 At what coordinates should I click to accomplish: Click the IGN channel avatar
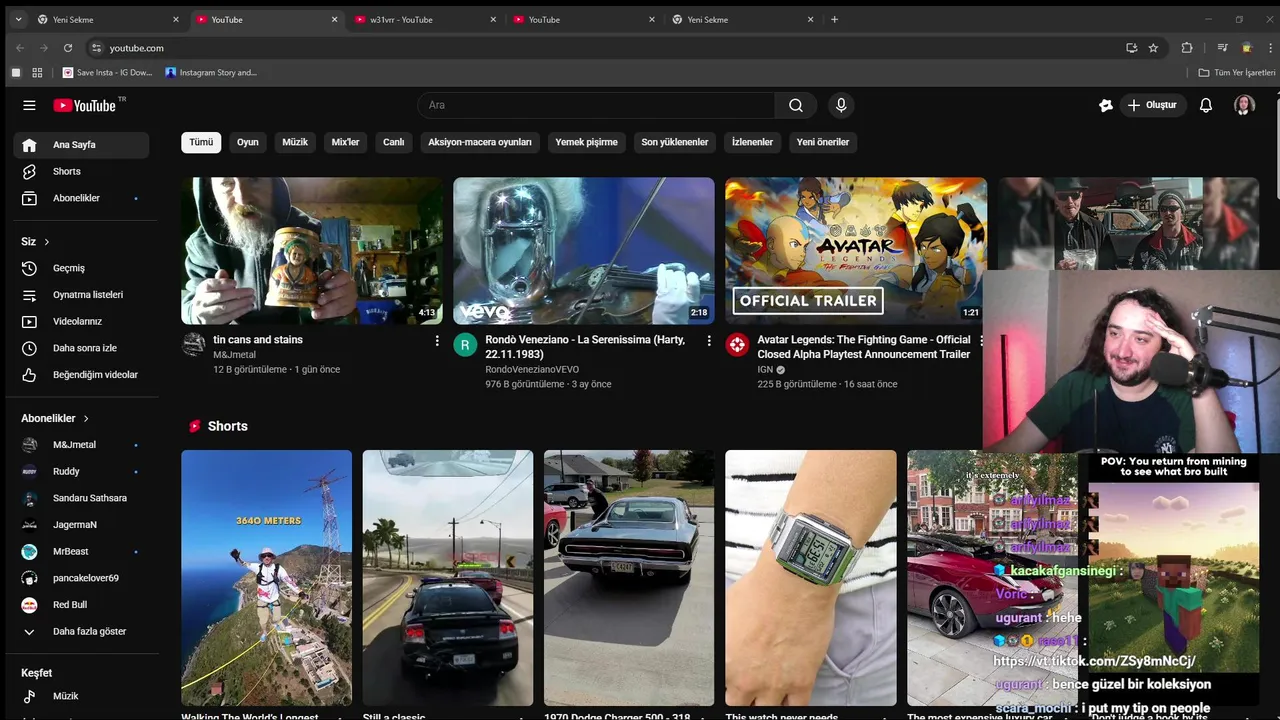coord(737,345)
